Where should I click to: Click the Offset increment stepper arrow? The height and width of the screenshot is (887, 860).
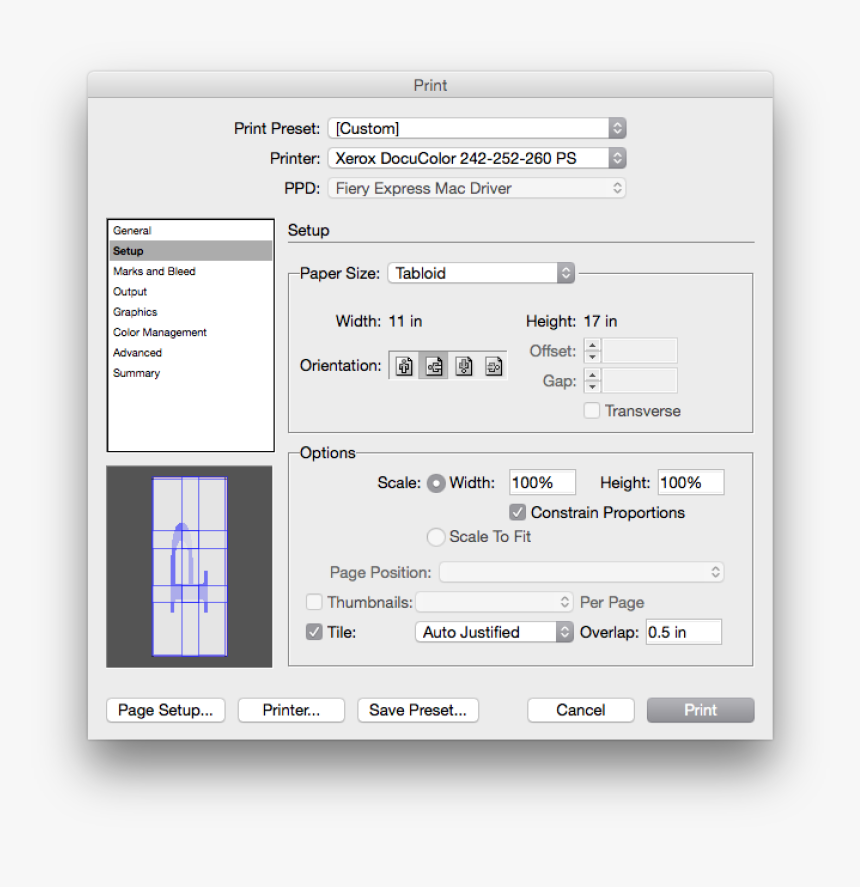(x=592, y=345)
